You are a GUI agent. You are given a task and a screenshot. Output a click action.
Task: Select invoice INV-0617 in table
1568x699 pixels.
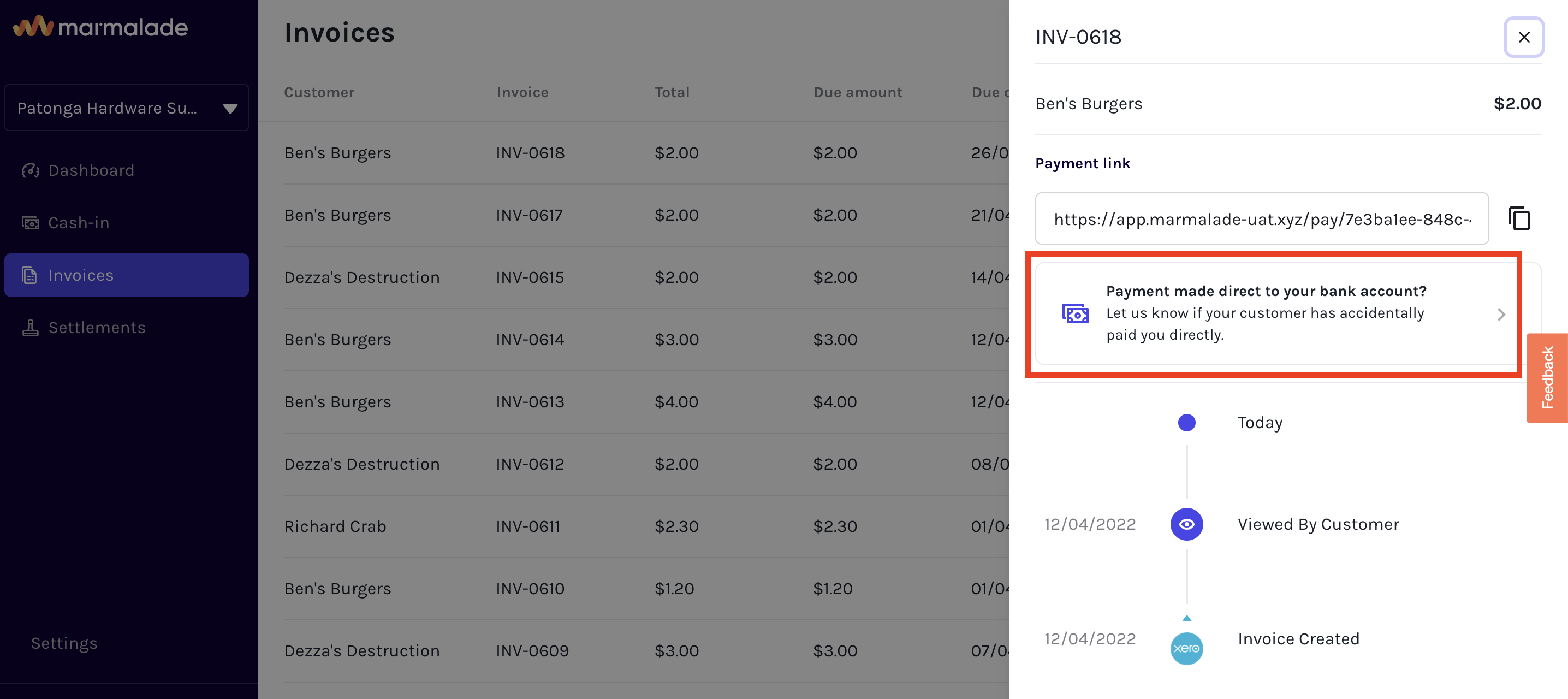529,215
